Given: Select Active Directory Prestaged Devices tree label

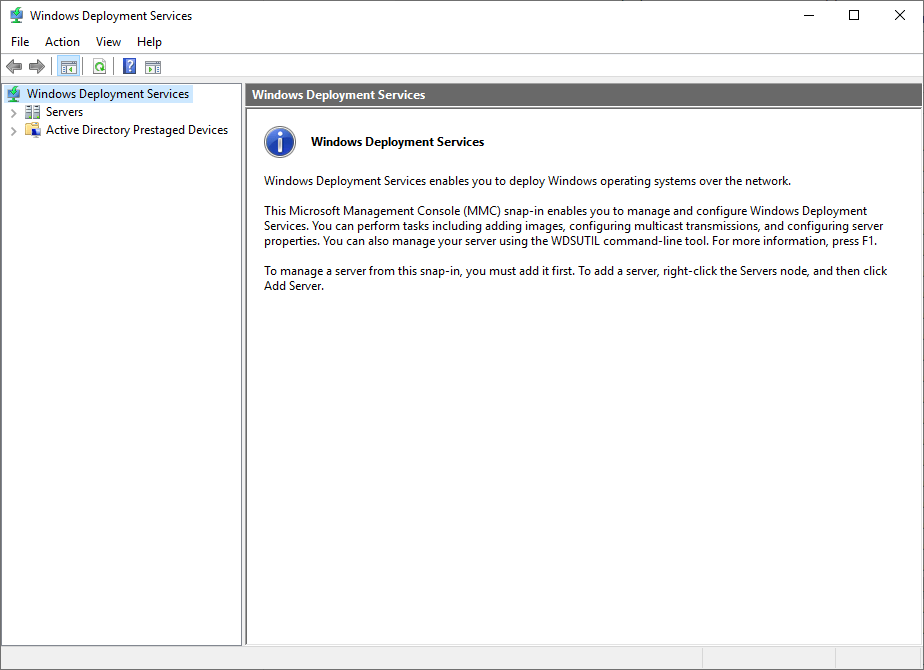Looking at the screenshot, I should tap(137, 130).
